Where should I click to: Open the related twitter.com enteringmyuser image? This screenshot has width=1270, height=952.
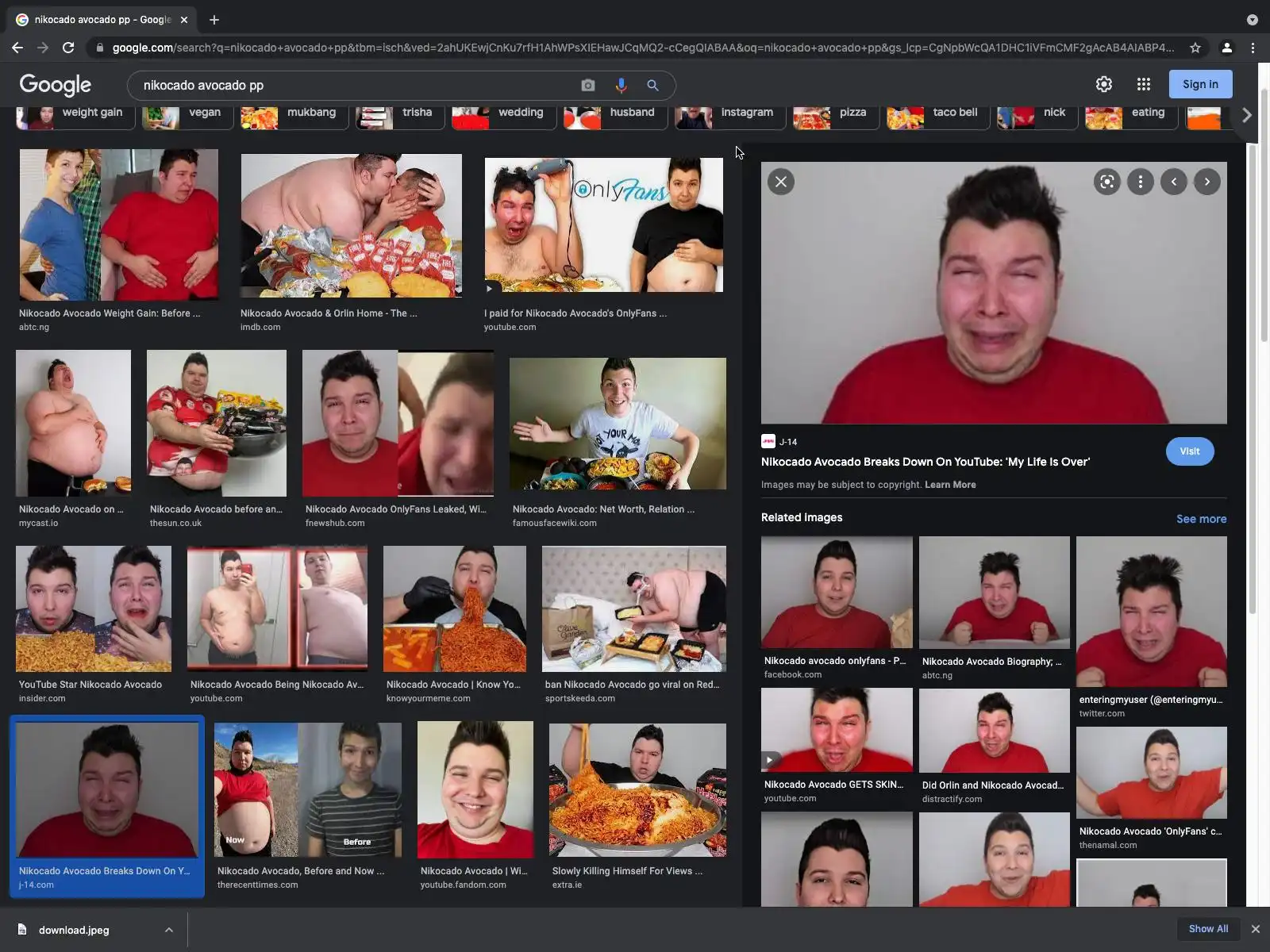pos(1151,612)
